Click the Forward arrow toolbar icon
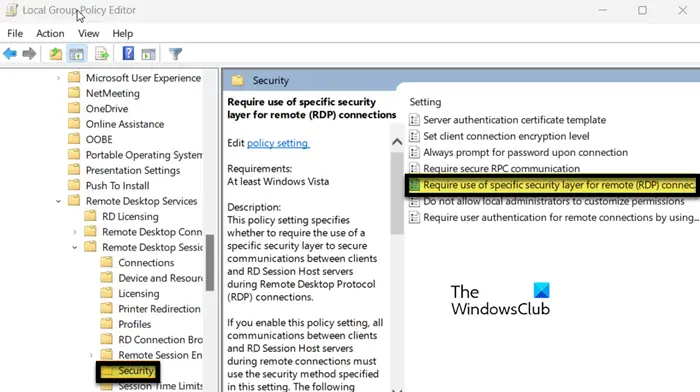 coord(29,54)
